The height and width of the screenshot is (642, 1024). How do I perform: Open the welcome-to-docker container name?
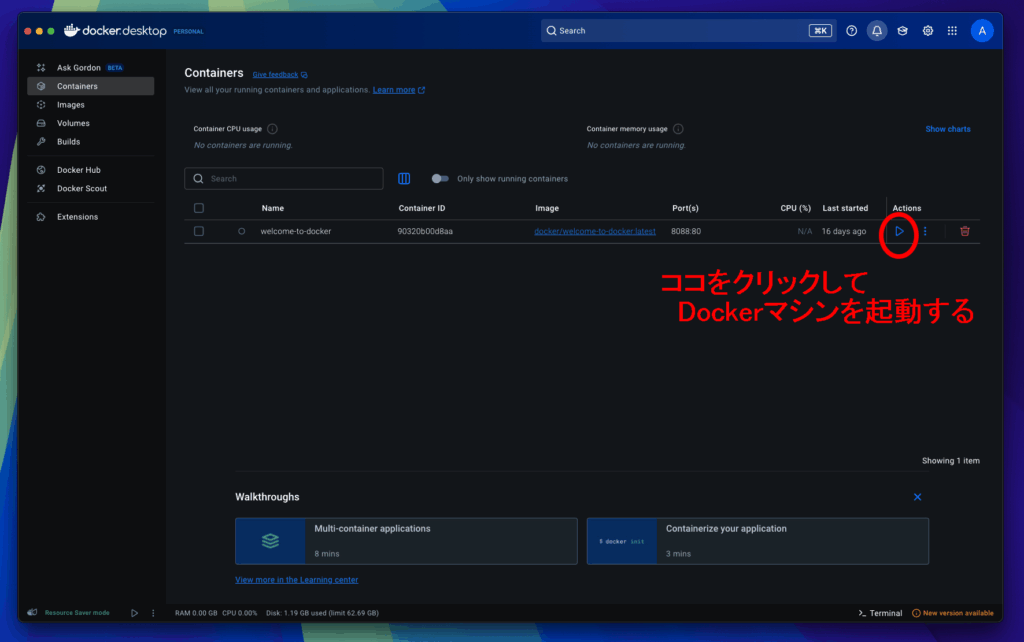295,231
